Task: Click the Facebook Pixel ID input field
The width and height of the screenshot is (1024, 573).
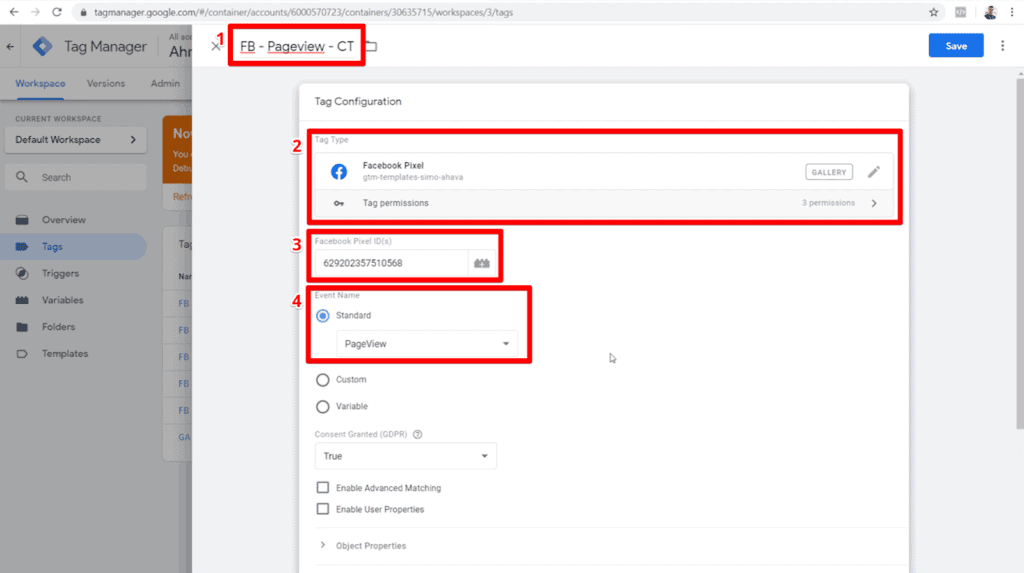Action: coord(391,263)
